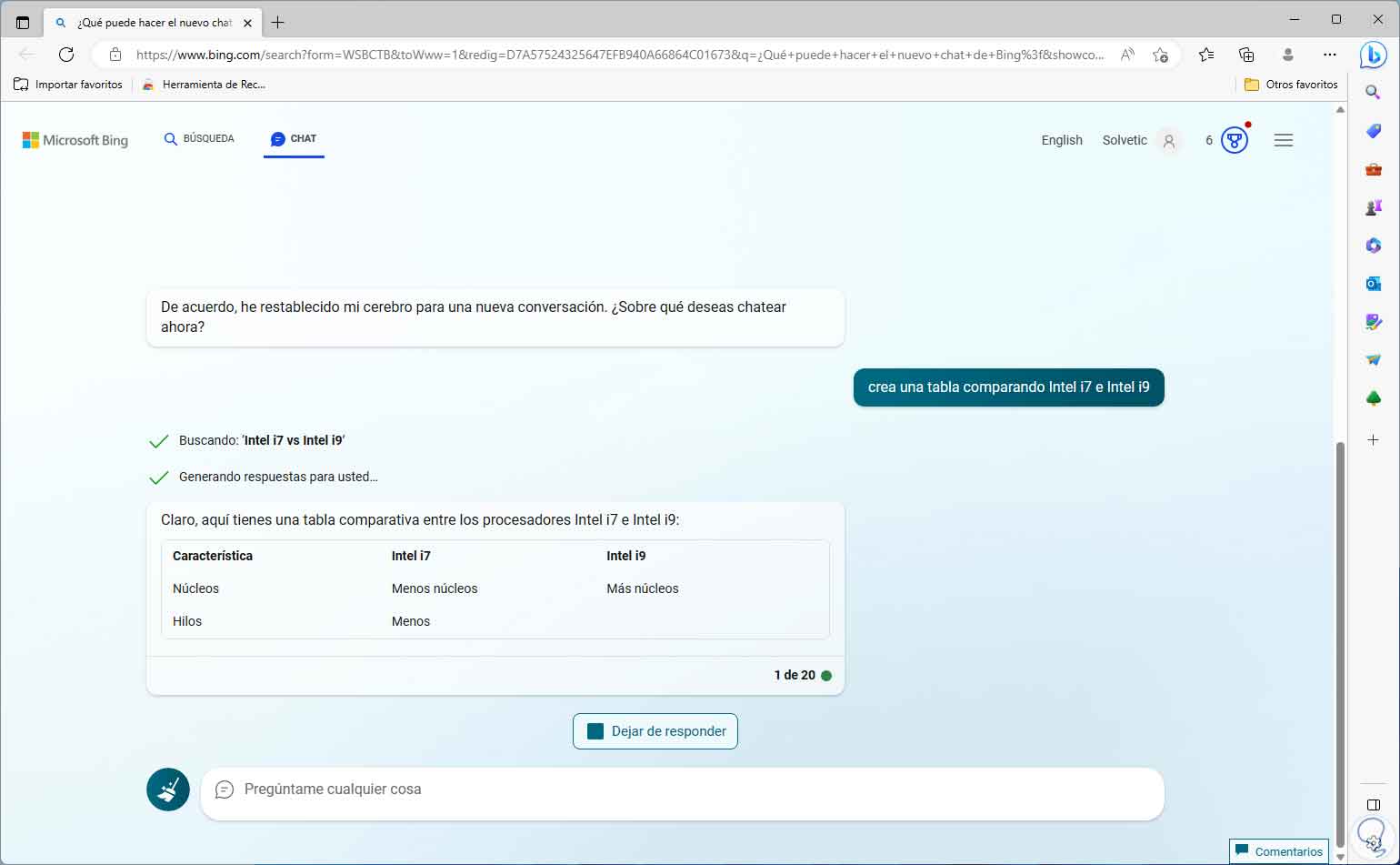Expand the Otros favoritos folder
The width and height of the screenshot is (1400, 865).
pos(1291,85)
